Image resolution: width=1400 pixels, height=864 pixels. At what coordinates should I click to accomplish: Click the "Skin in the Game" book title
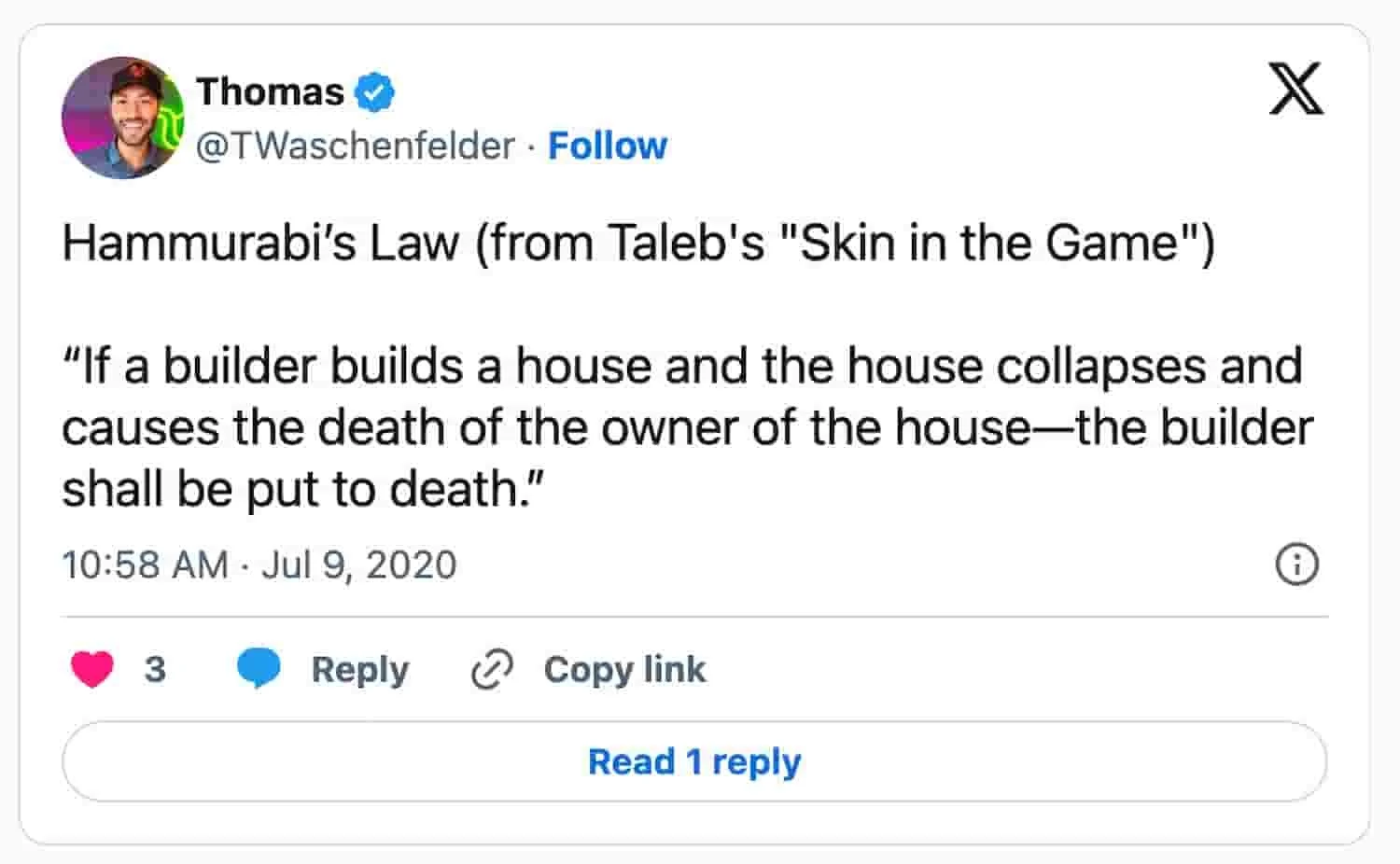[988, 243]
